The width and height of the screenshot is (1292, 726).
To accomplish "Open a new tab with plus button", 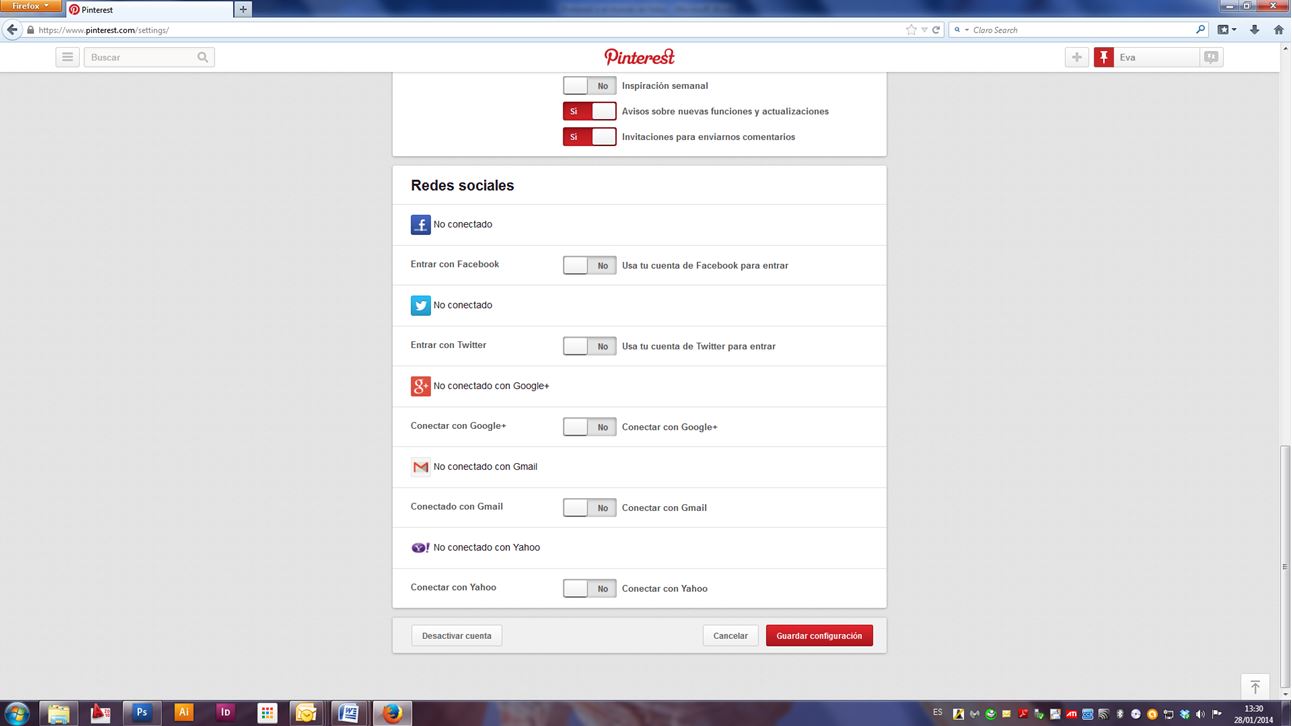I will coord(242,10).
